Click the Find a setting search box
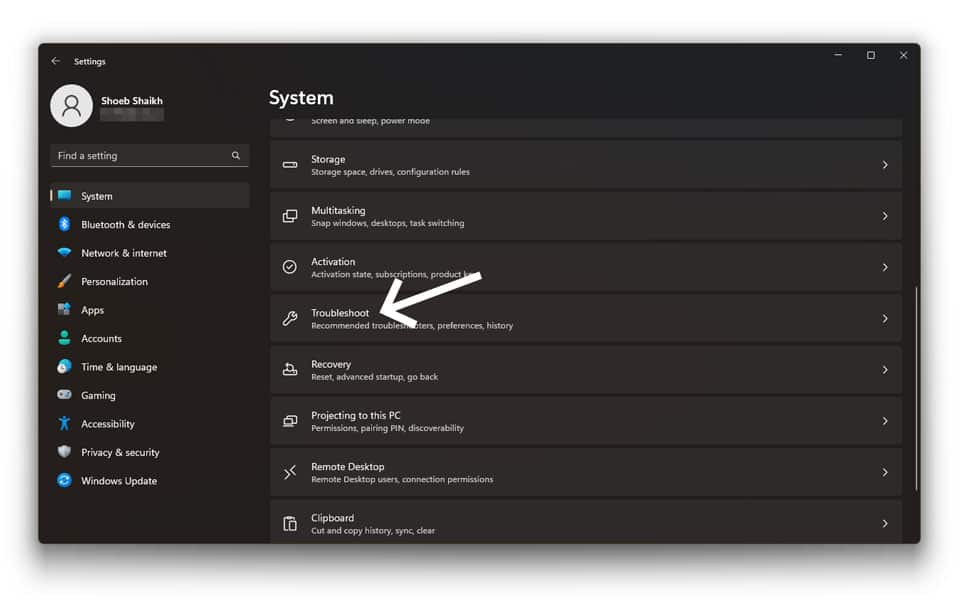This screenshot has width=961, height=600. coord(150,156)
